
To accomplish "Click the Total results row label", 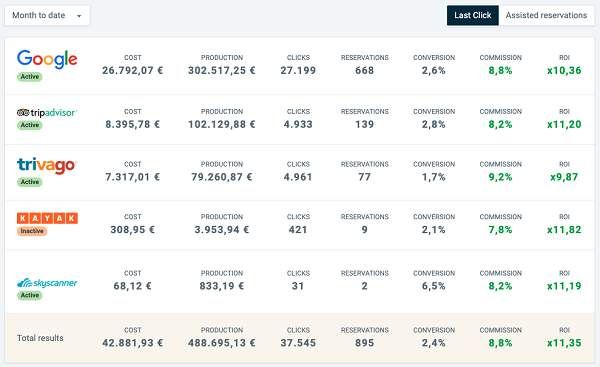I will tap(40, 338).
